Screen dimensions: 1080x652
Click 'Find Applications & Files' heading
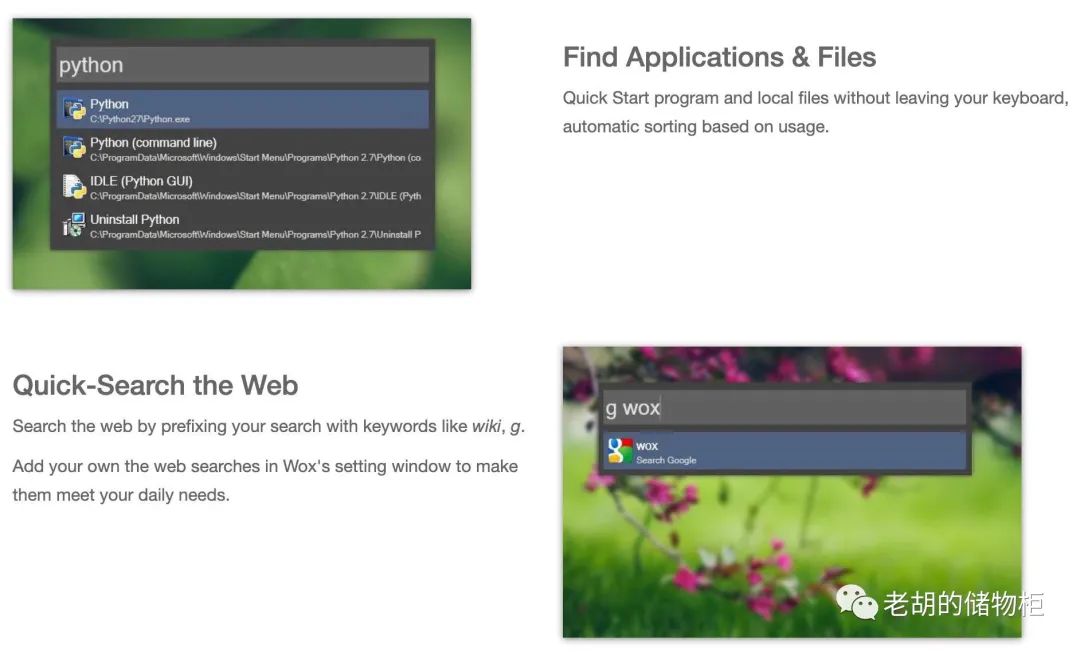click(x=719, y=57)
